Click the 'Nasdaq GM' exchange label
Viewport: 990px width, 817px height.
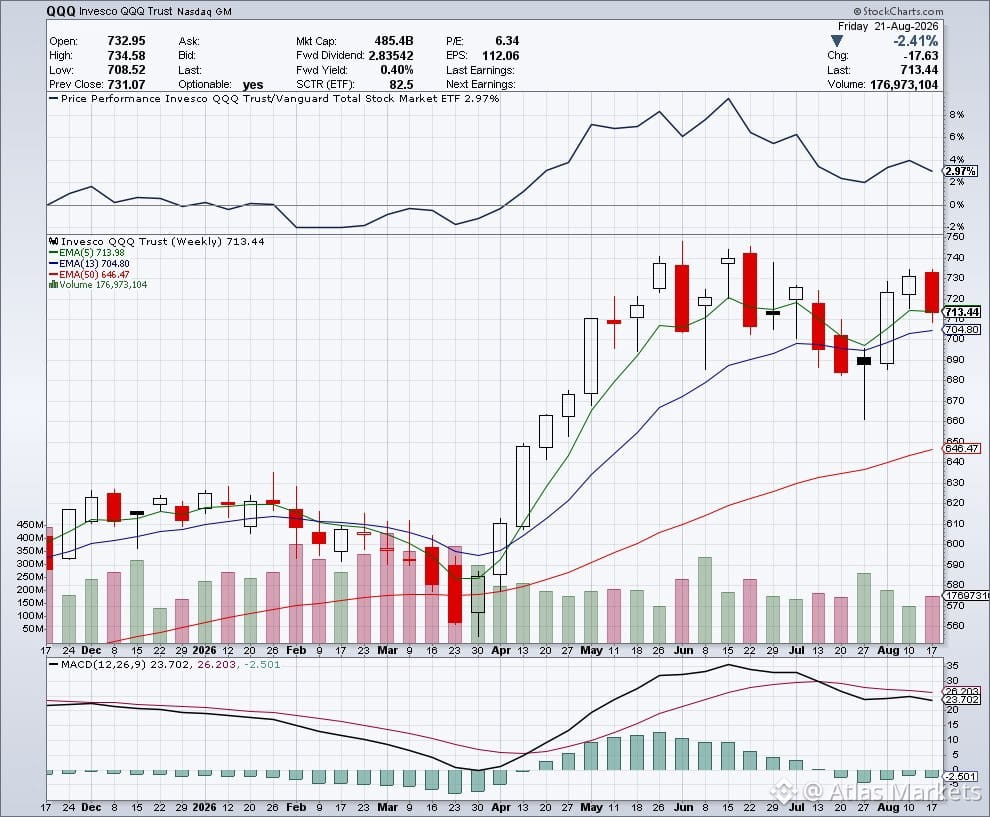click(204, 11)
